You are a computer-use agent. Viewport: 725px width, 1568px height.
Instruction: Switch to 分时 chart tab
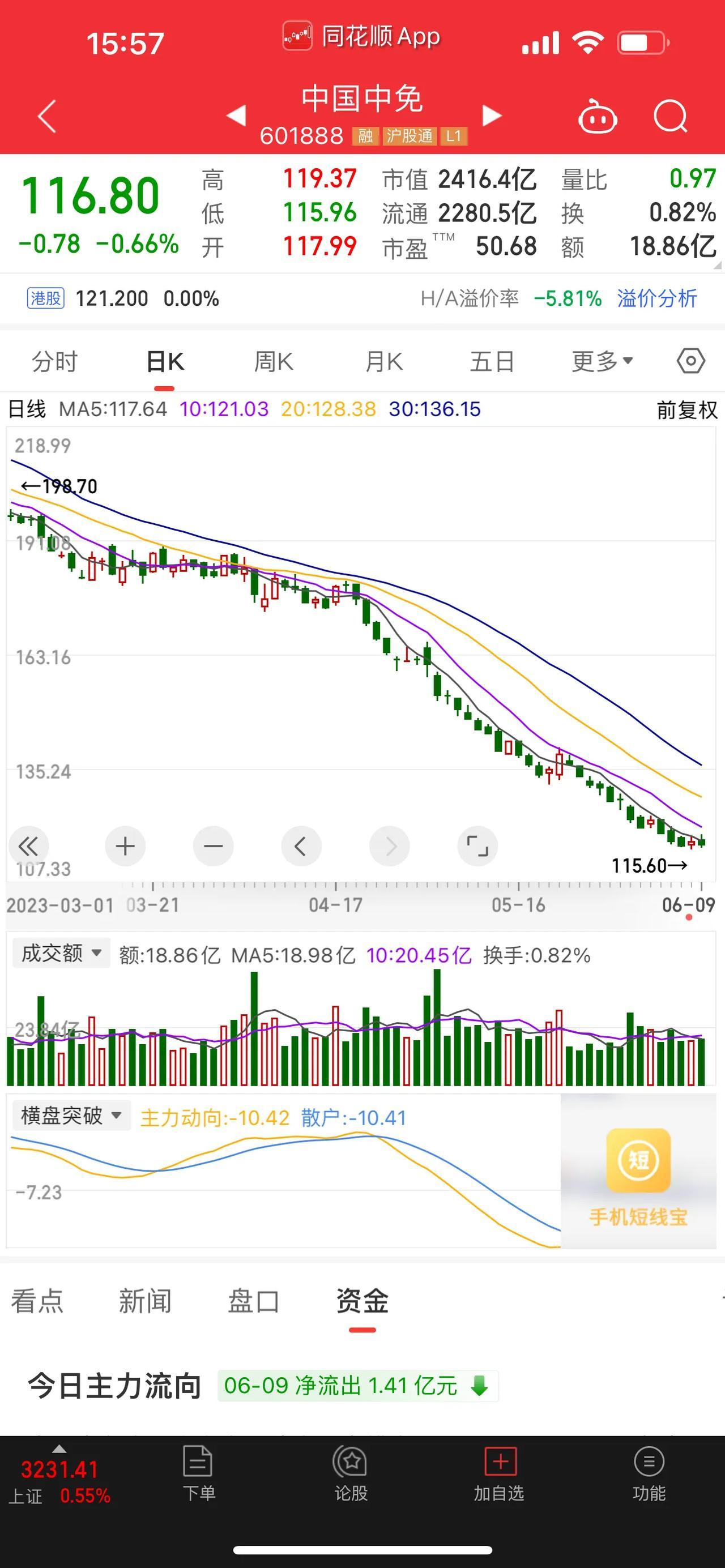pyautogui.click(x=55, y=361)
